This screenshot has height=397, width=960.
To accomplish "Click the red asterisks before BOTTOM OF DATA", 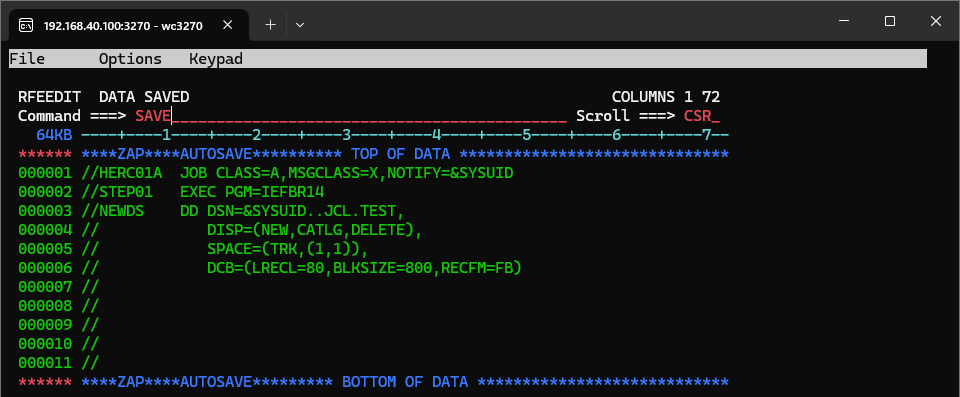I will pos(45,382).
